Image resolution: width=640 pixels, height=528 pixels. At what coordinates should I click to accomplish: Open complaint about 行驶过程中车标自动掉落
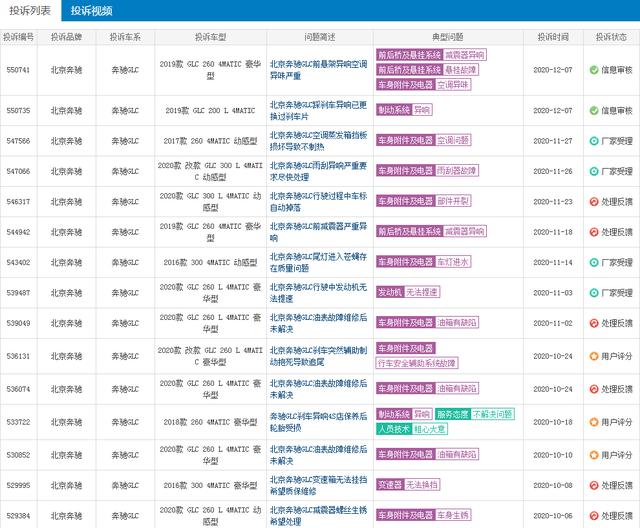[318, 202]
